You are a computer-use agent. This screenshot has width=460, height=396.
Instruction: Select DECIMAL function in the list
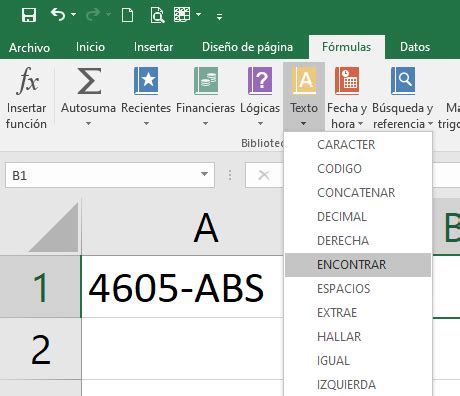358,217
